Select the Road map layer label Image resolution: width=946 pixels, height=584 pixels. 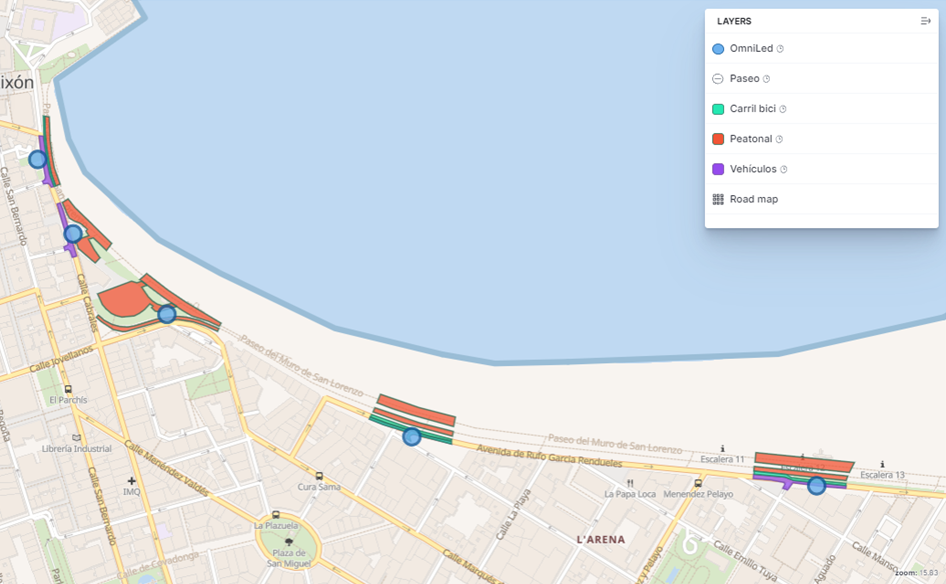753,199
